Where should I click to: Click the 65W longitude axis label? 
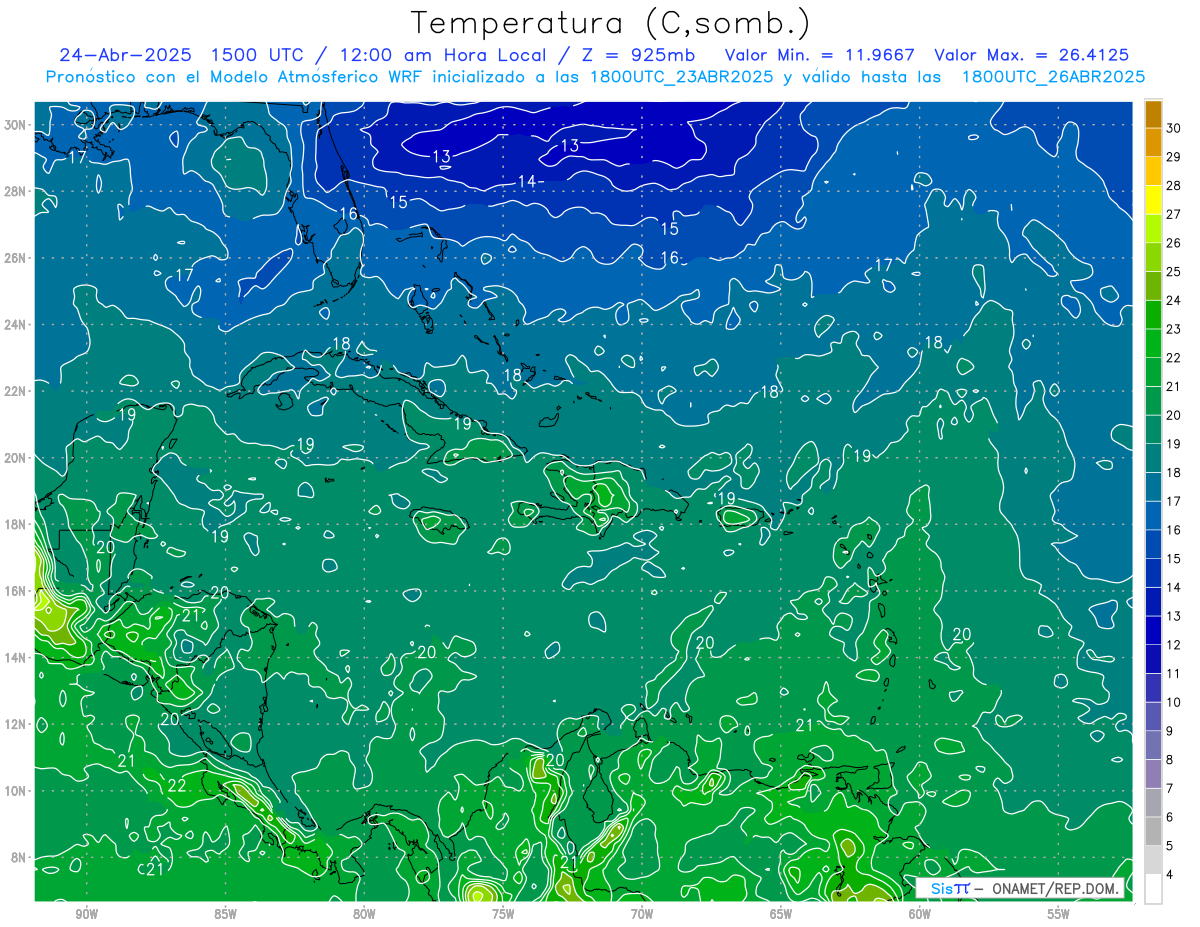click(781, 914)
